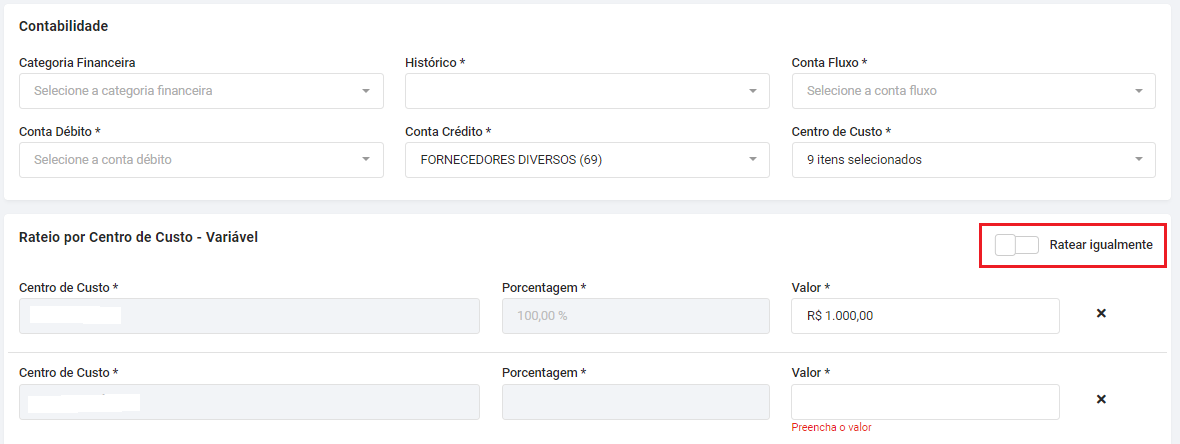
Task: Click the 'Ratear igualmente' label text
Action: [x=1101, y=245]
